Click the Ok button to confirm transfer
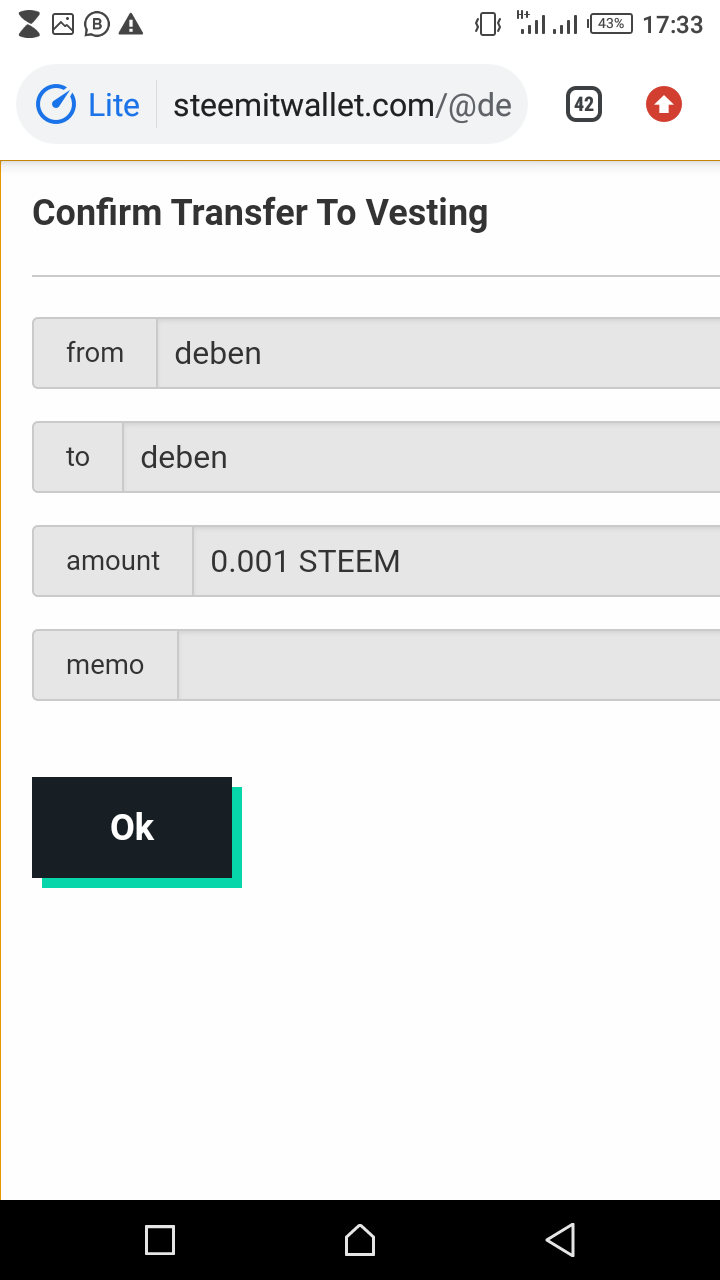Image resolution: width=720 pixels, height=1280 pixels. pyautogui.click(x=132, y=827)
